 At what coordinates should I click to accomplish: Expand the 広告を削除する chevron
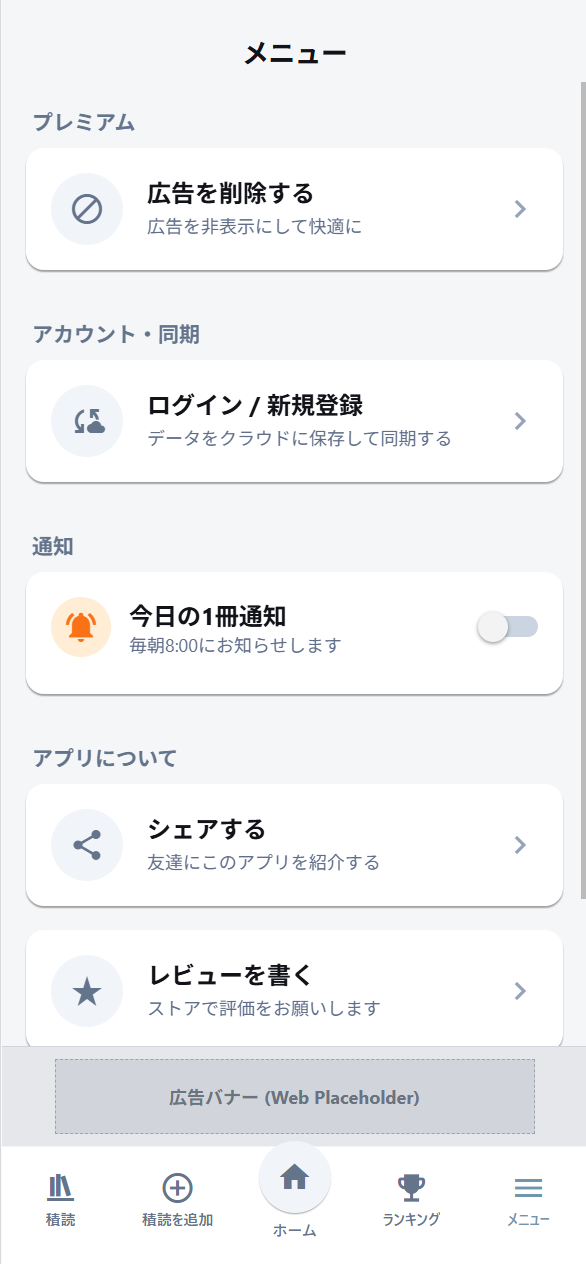[519, 208]
